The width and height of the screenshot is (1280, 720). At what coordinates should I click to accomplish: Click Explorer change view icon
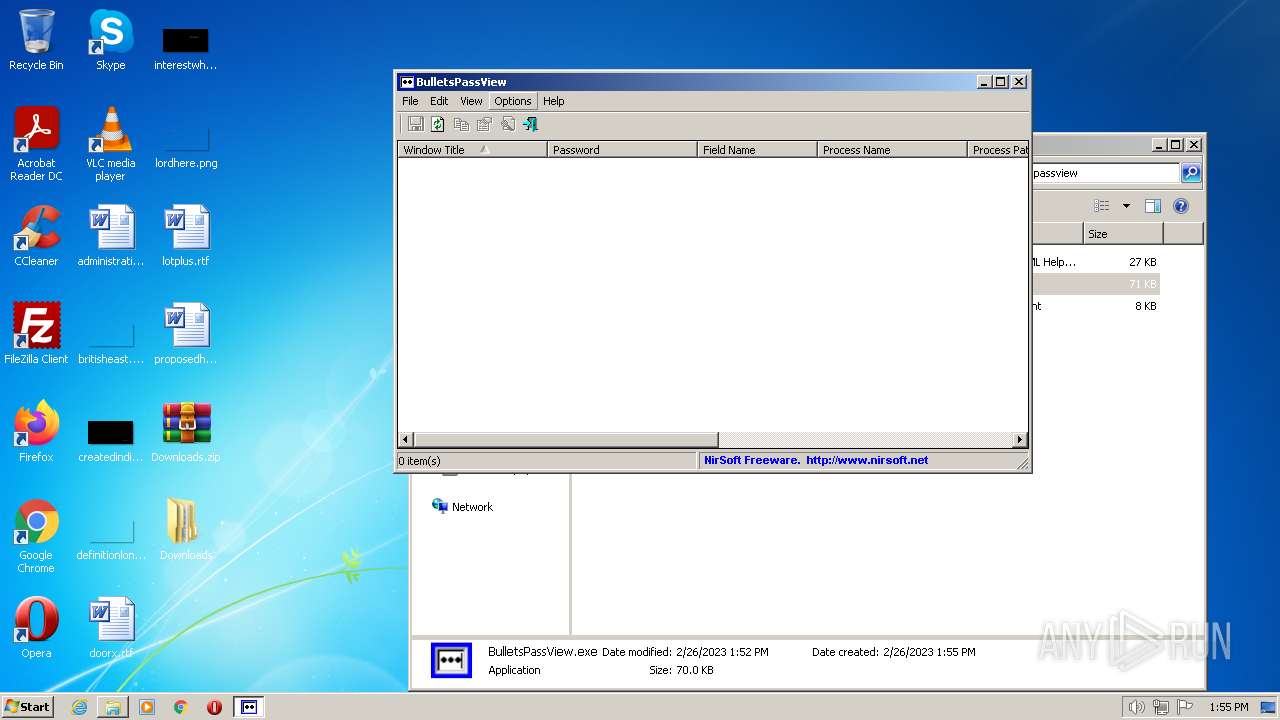coord(1101,206)
